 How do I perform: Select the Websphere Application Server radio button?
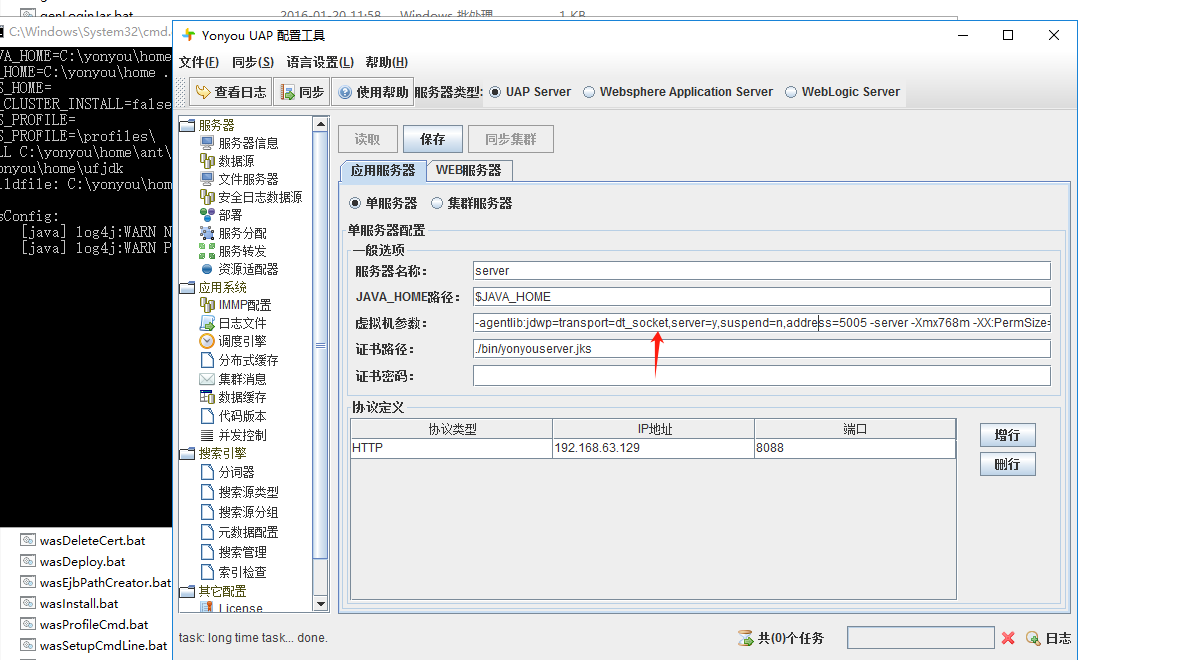click(589, 92)
